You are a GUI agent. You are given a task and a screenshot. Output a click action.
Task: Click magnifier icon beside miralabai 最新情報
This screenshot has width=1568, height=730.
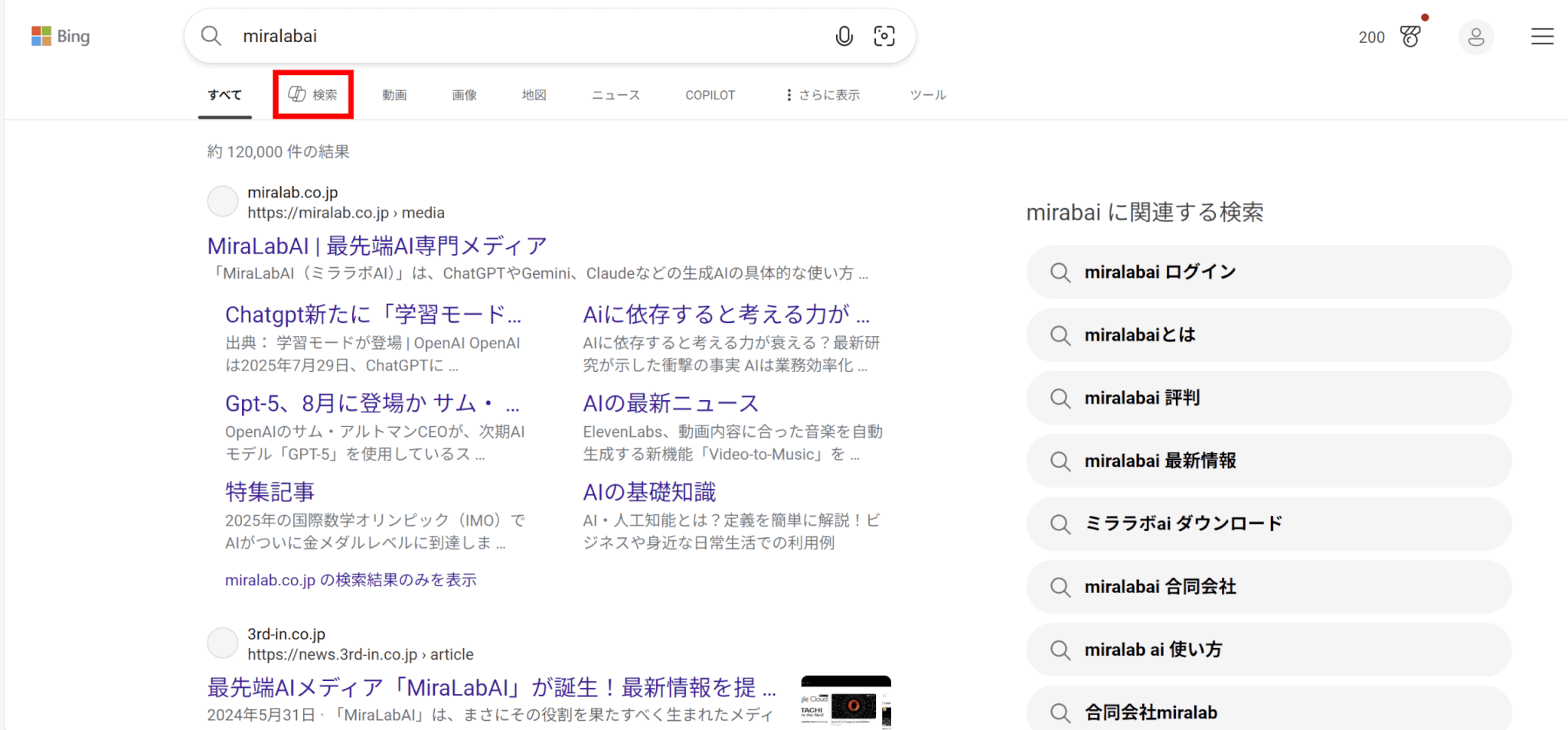click(x=1060, y=461)
